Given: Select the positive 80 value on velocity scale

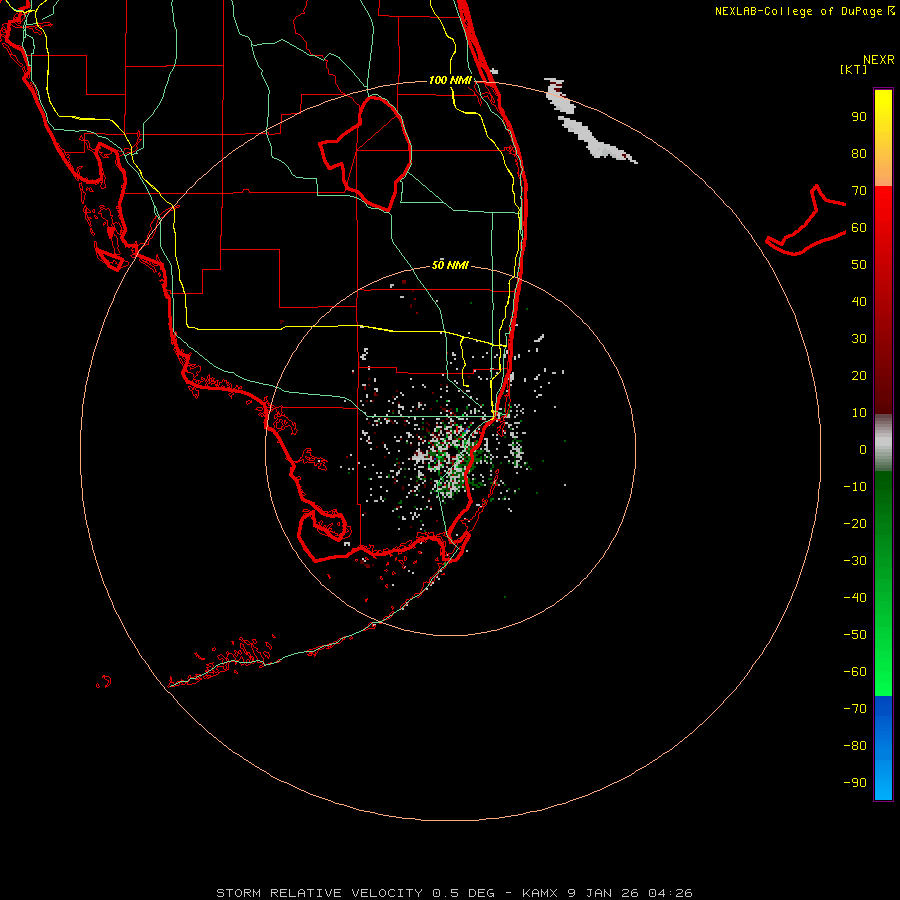Looking at the screenshot, I should click(x=859, y=154).
